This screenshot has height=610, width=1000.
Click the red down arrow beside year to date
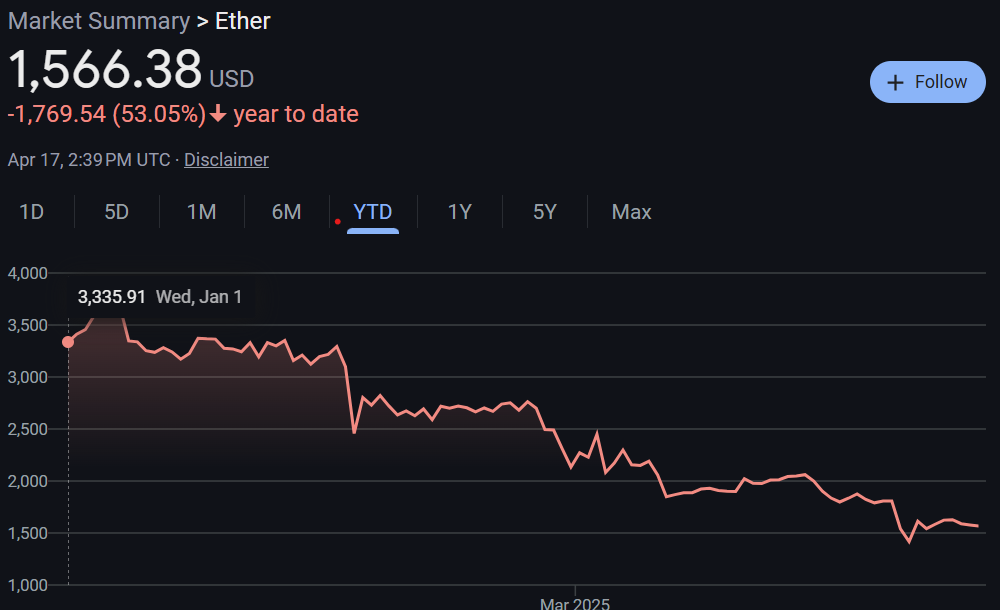click(218, 114)
